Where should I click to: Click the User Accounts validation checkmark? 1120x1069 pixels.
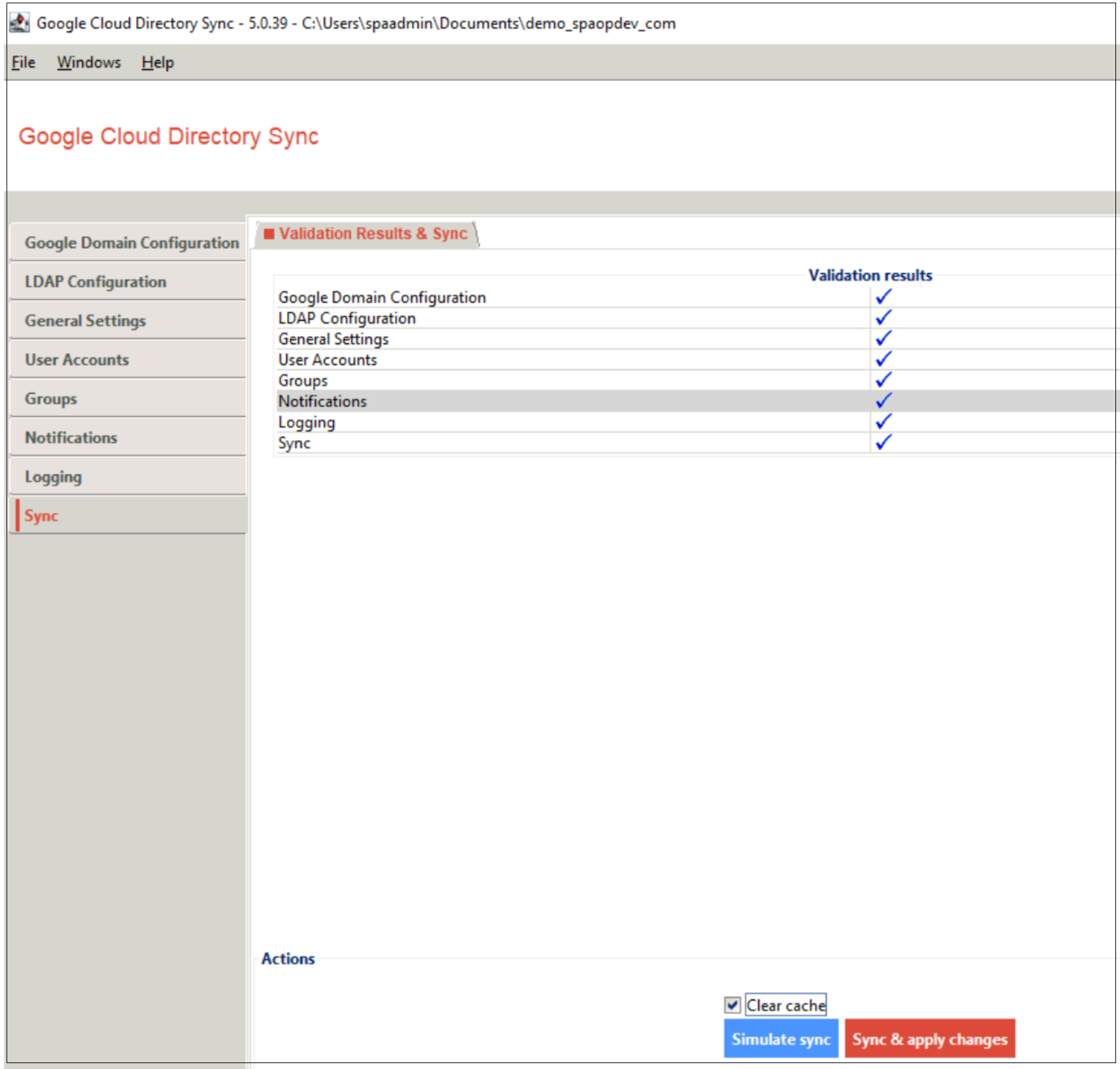pos(883,360)
